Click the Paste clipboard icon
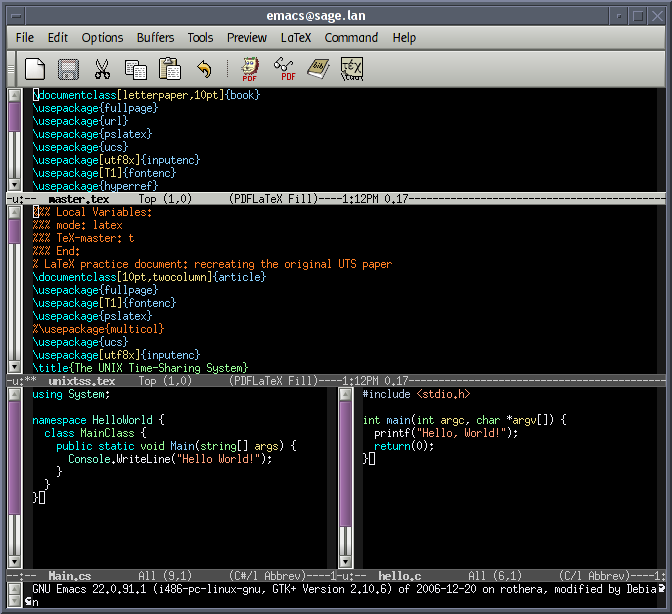 [x=169, y=69]
